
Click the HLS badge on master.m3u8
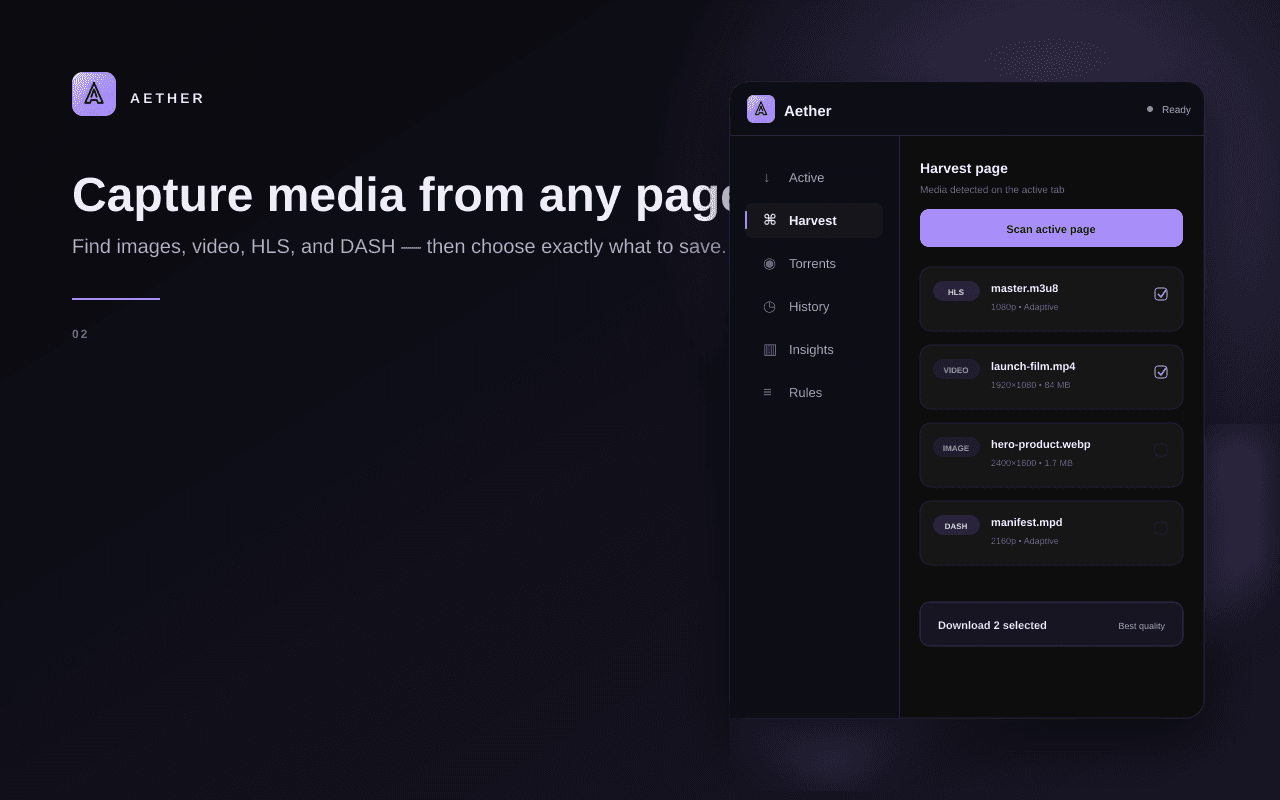click(956, 292)
